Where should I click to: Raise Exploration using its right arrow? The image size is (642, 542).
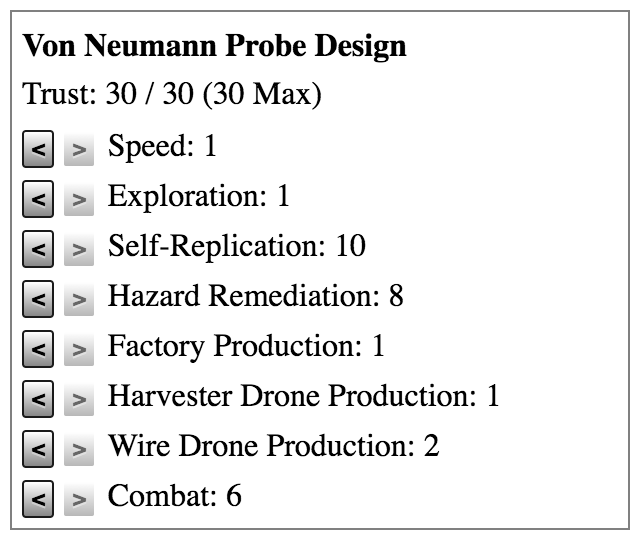78,199
